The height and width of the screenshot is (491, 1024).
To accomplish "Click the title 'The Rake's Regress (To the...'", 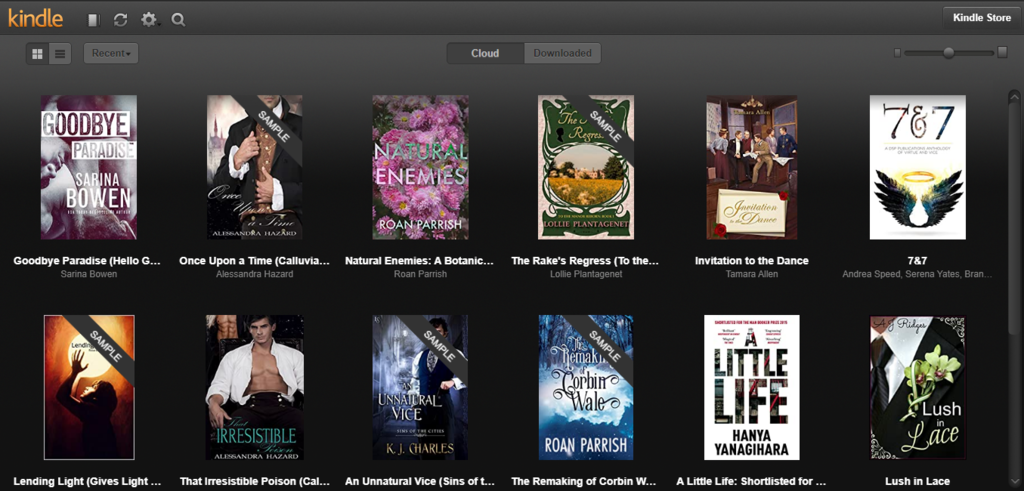I will [585, 261].
